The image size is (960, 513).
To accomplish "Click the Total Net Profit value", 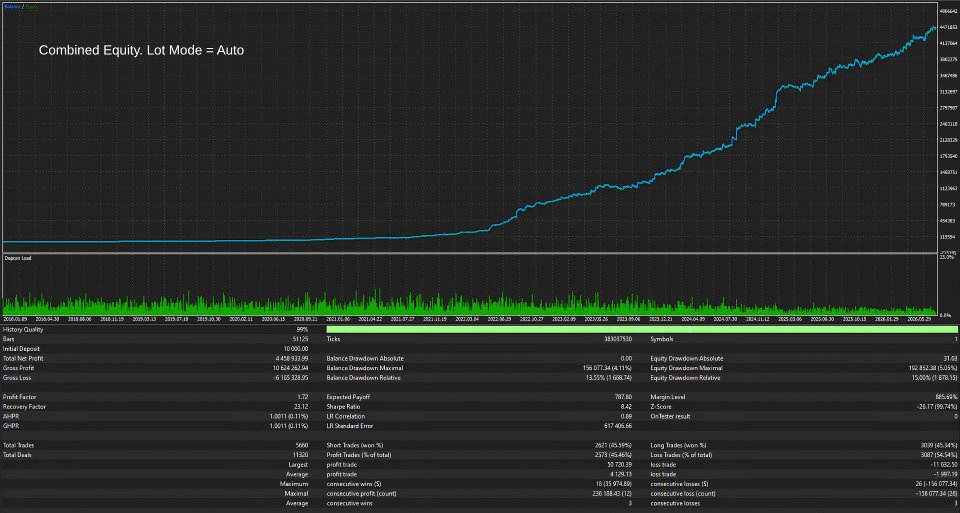I will 291,359.
